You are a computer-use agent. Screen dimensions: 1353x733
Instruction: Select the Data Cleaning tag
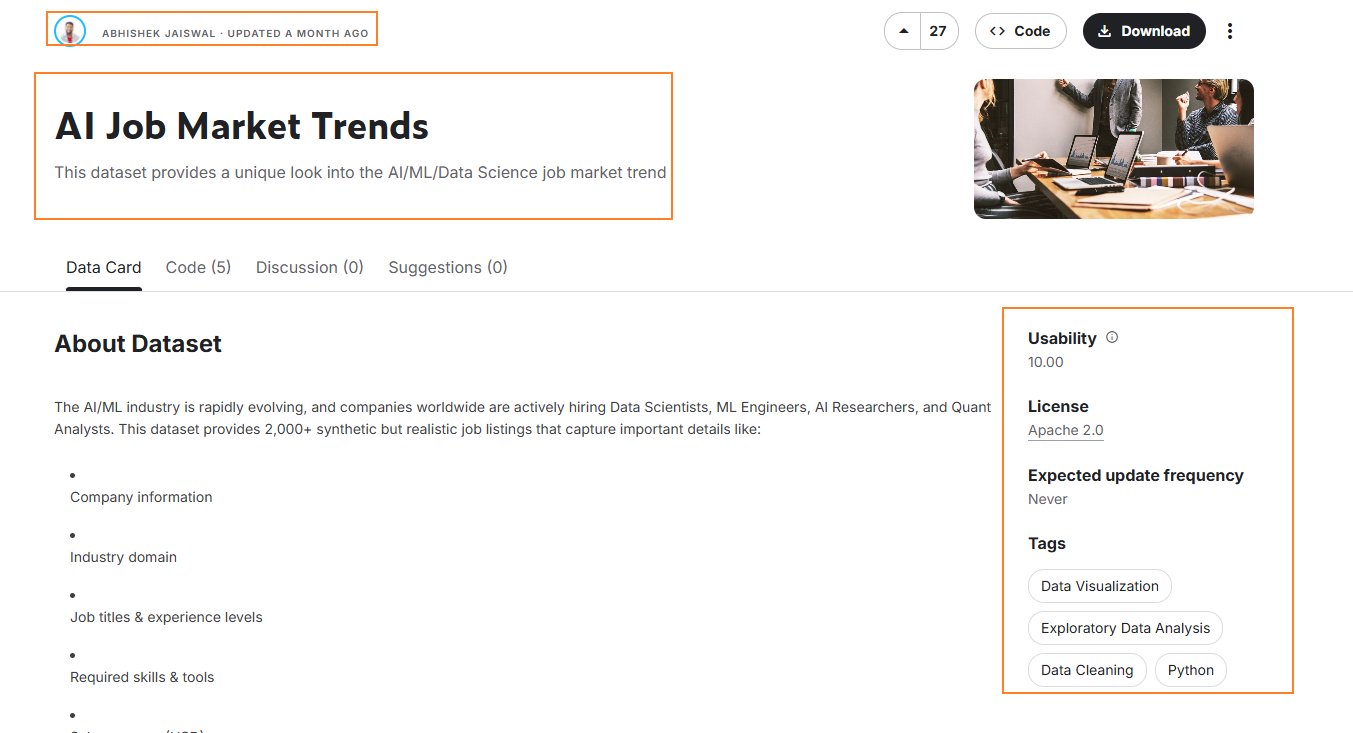[x=1087, y=670]
